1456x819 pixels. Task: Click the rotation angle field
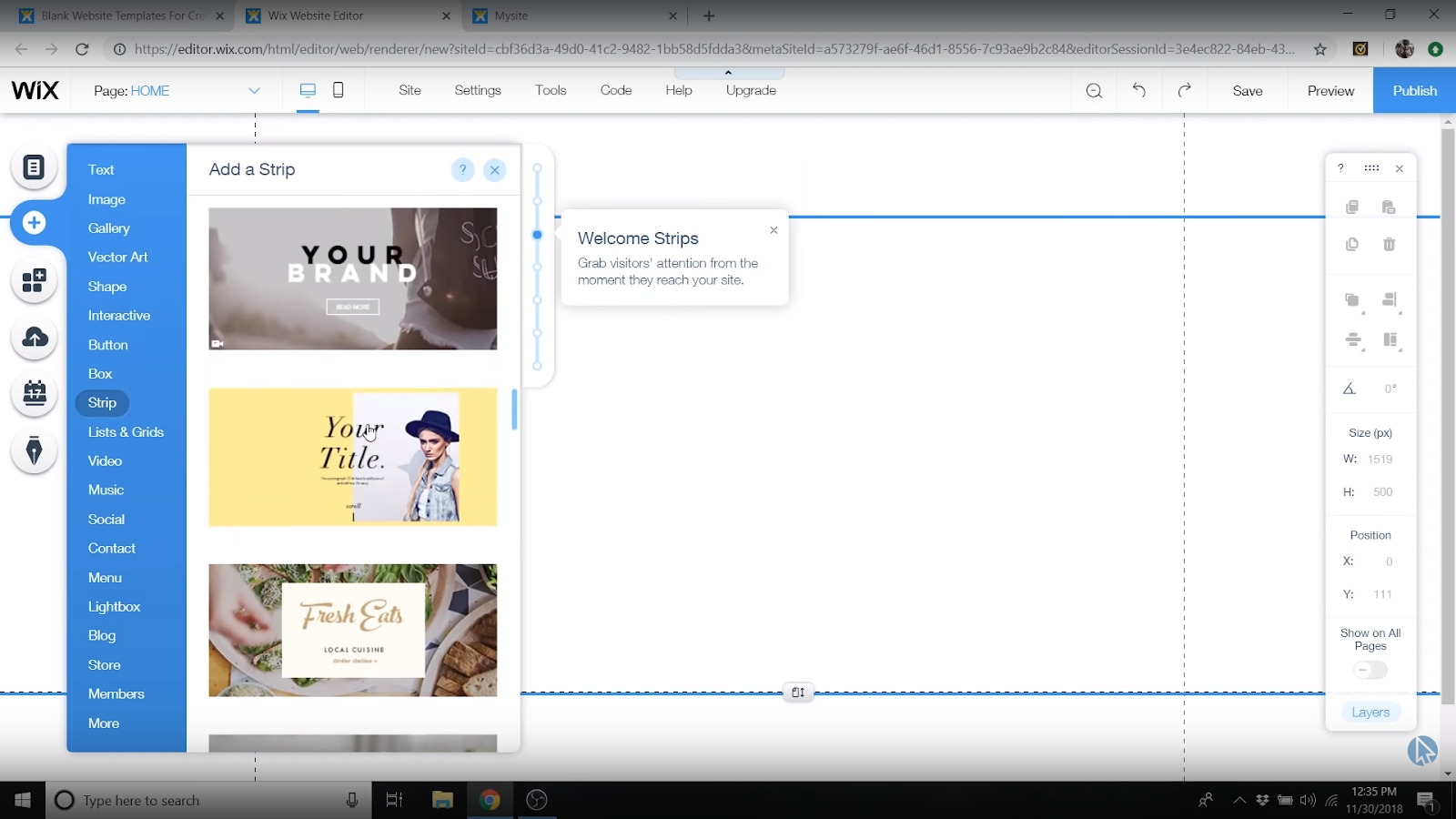tap(1390, 389)
